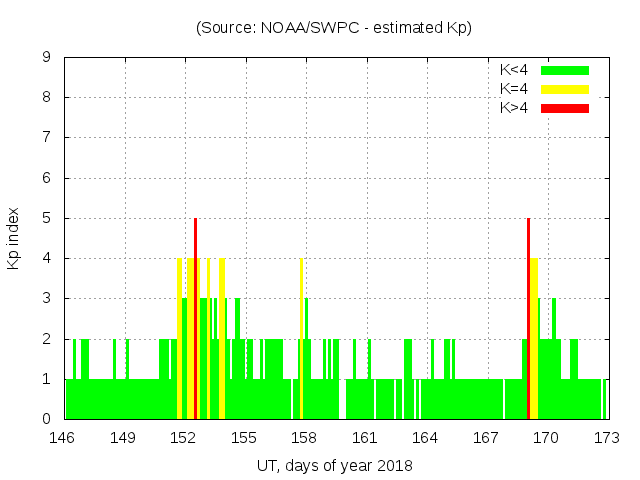The height and width of the screenshot is (480, 640).
Task: Click the red K>4 legend swatch
Action: [565, 107]
